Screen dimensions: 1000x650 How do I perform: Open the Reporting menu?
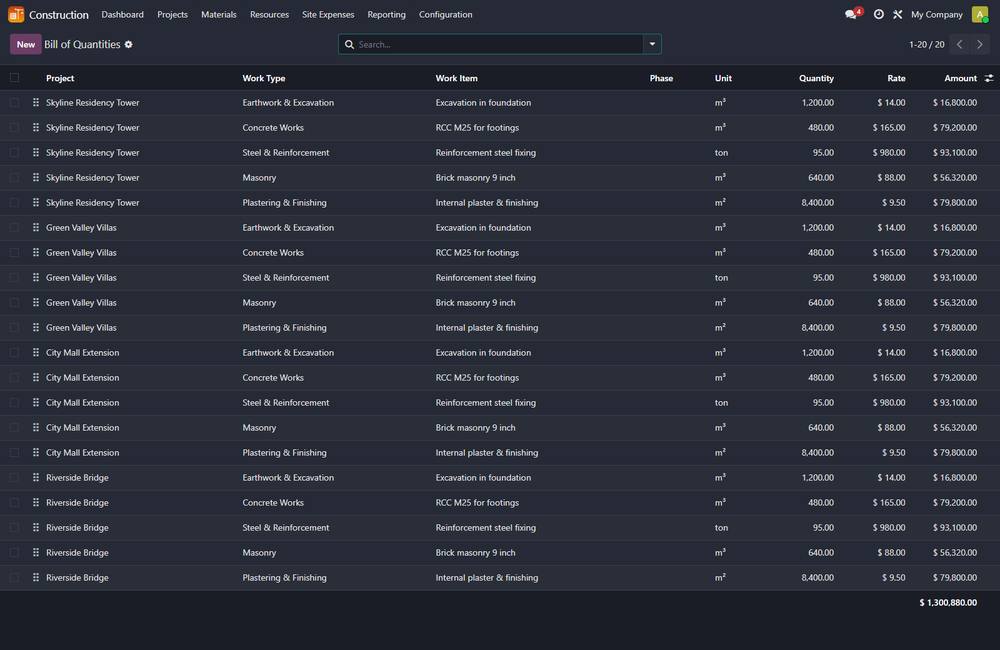point(386,14)
